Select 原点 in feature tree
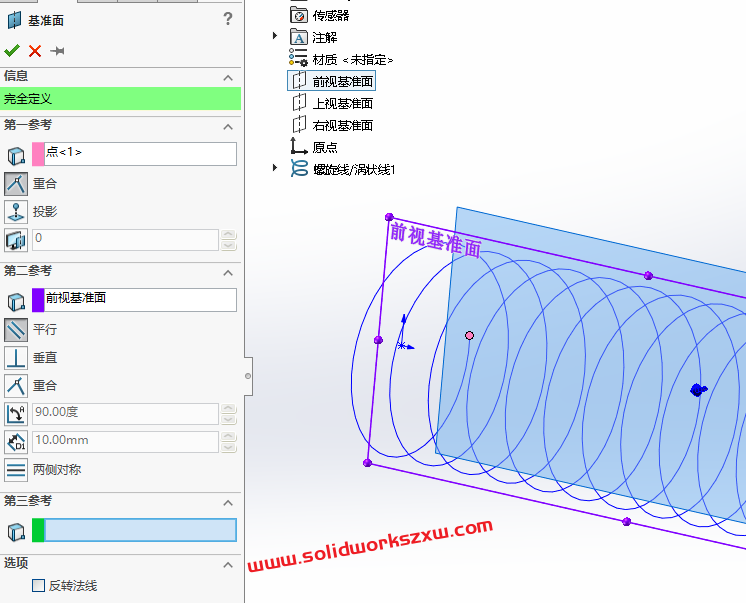746x603 pixels. 325,147
